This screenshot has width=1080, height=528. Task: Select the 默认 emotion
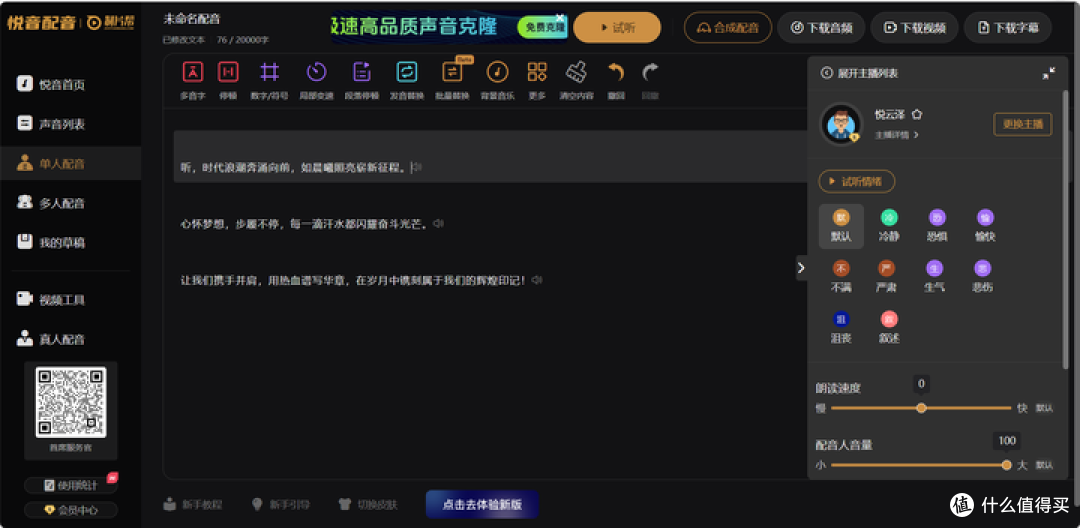click(x=841, y=226)
